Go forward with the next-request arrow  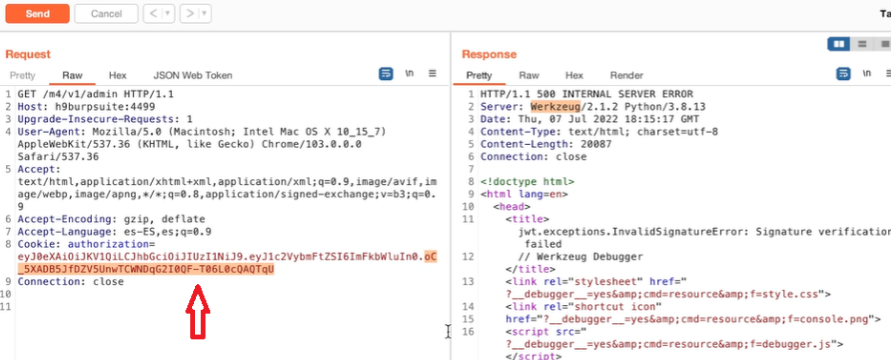click(189, 14)
